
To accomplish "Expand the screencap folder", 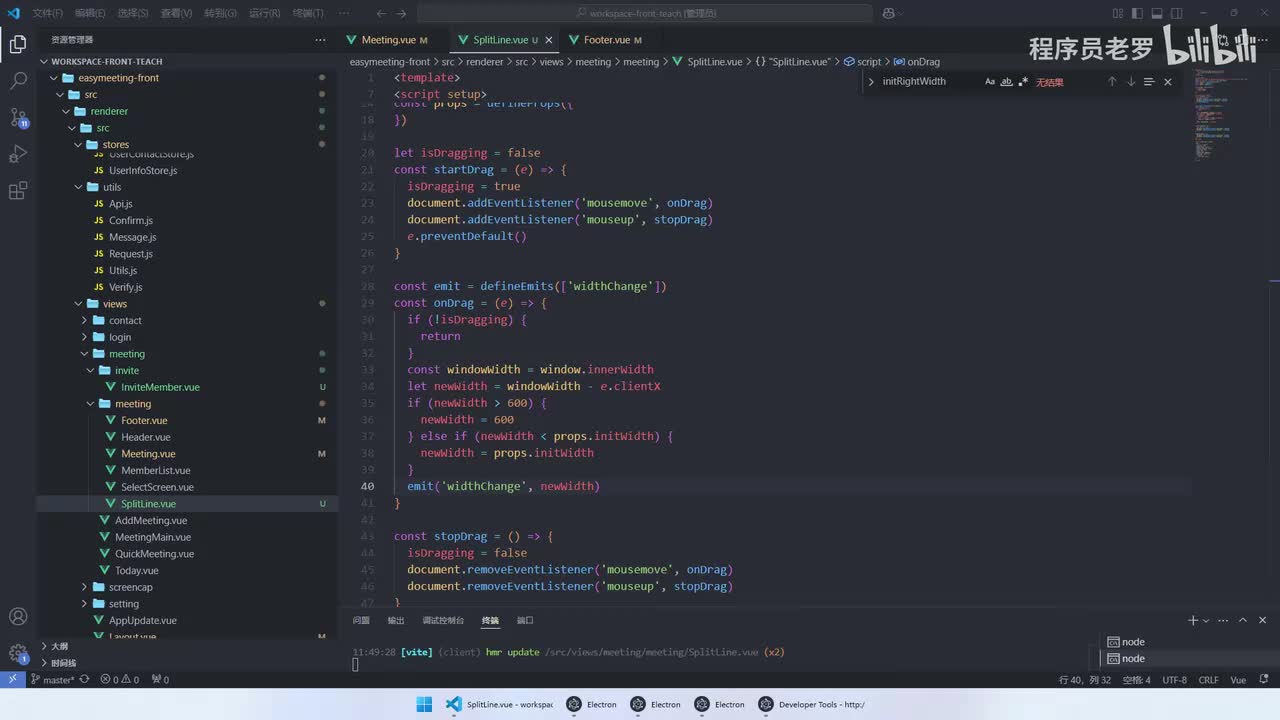I will pos(130,587).
